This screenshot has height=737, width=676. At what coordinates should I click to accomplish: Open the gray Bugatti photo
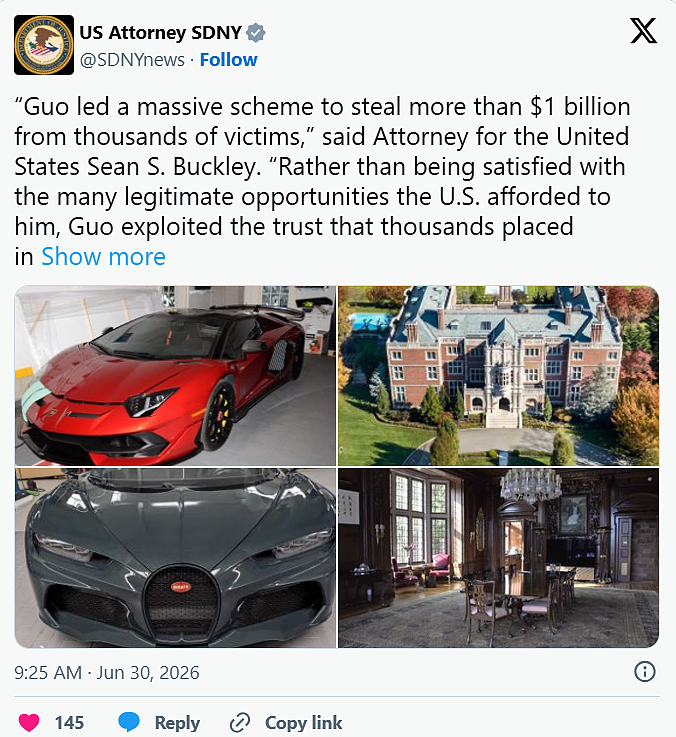click(175, 557)
